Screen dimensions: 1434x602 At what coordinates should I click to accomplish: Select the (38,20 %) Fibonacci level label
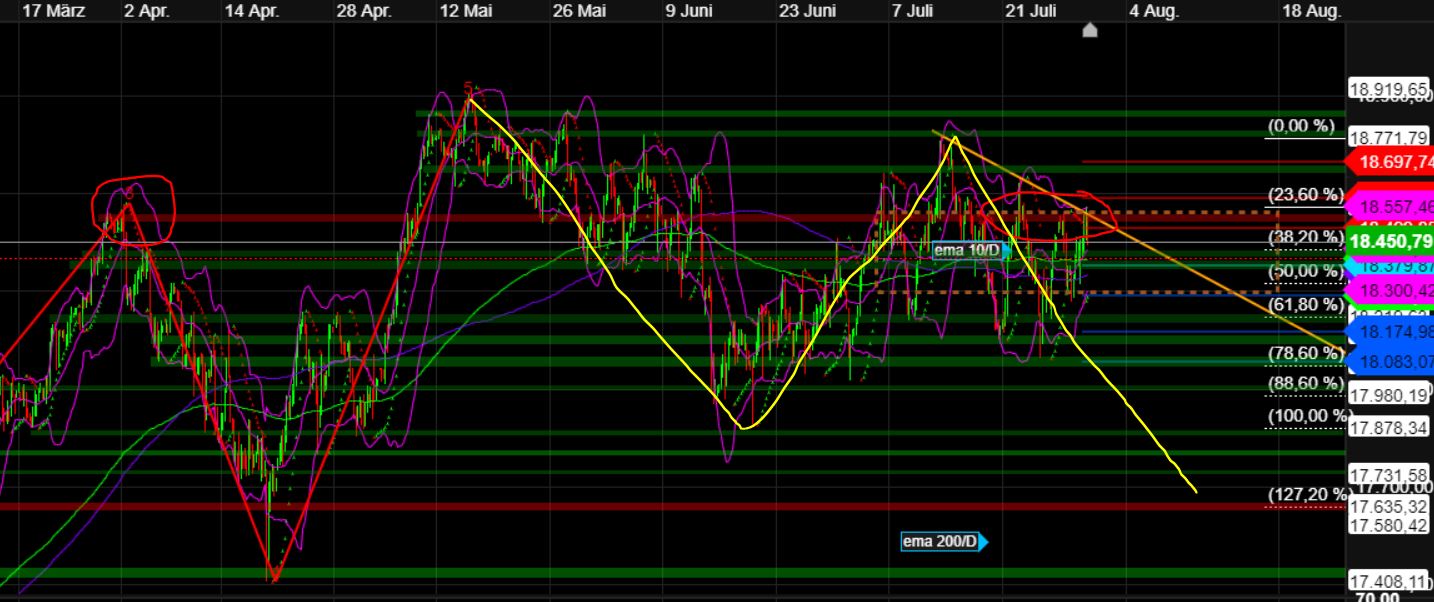[x=1305, y=238]
